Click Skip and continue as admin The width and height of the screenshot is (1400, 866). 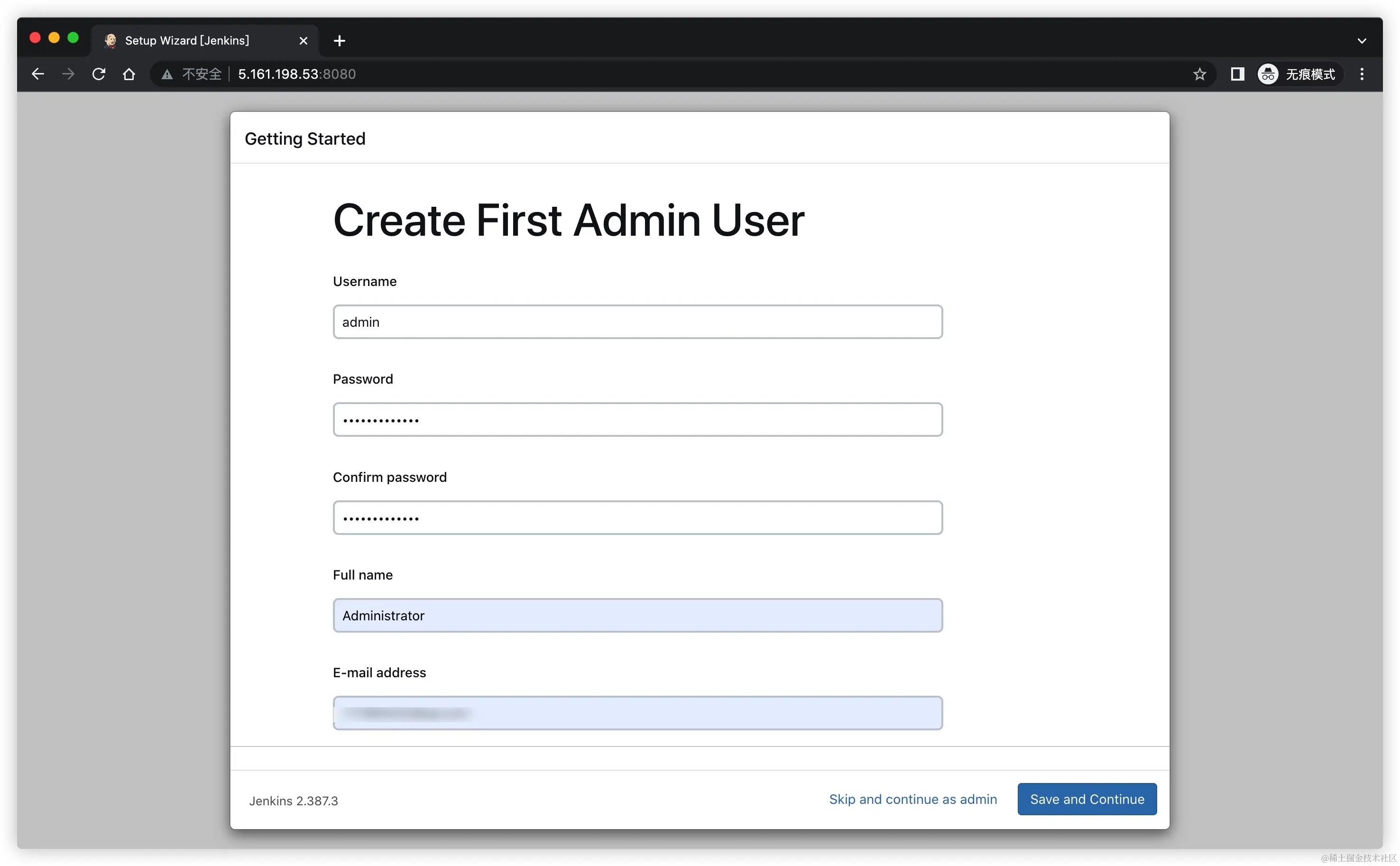[x=913, y=799]
